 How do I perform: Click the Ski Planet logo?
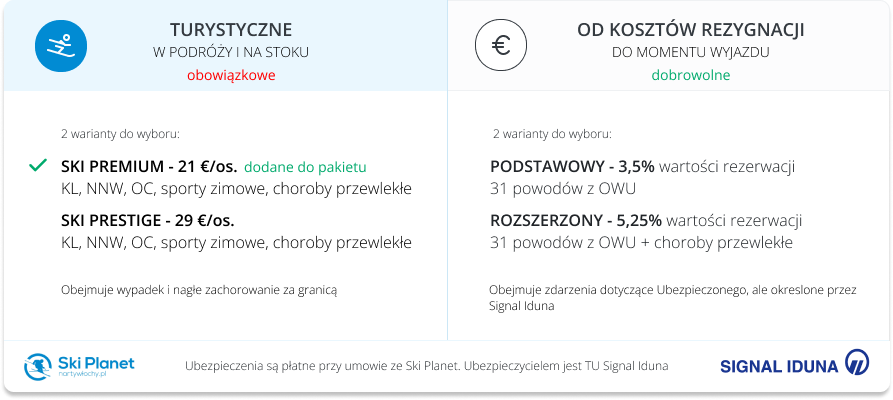(x=79, y=367)
